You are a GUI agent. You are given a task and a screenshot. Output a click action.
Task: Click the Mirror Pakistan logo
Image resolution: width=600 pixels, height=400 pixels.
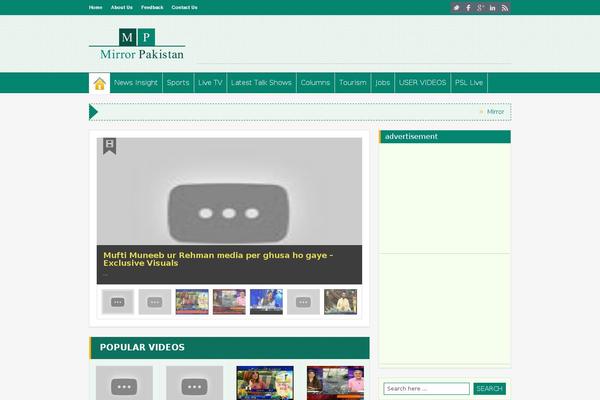[x=137, y=44]
